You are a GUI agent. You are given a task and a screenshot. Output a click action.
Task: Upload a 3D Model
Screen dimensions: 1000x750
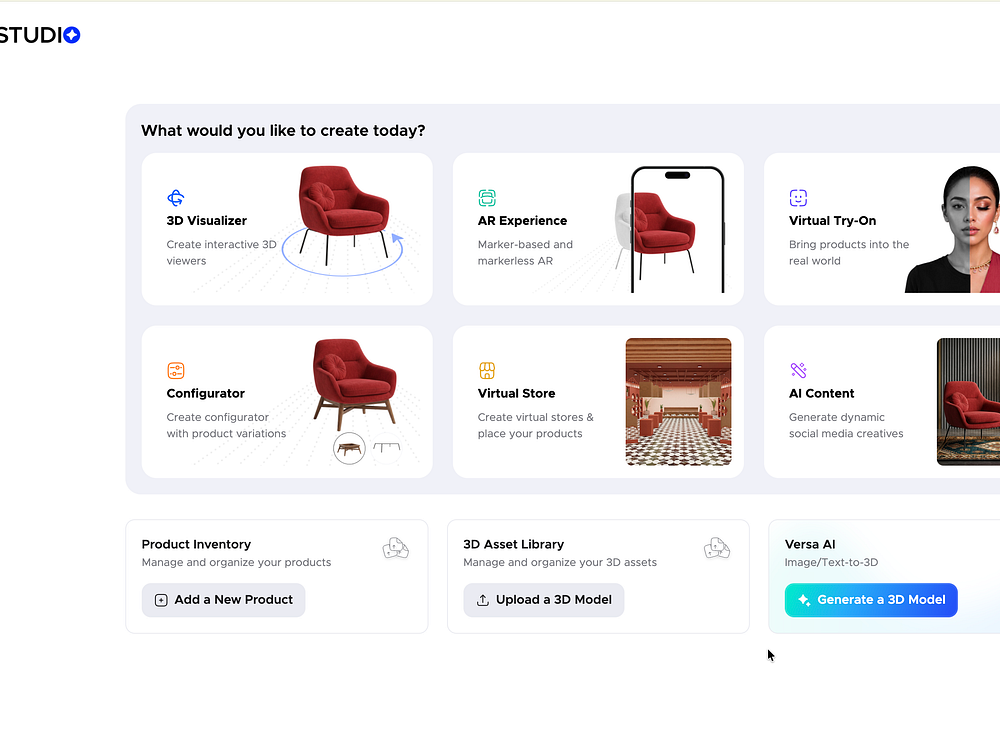point(543,600)
